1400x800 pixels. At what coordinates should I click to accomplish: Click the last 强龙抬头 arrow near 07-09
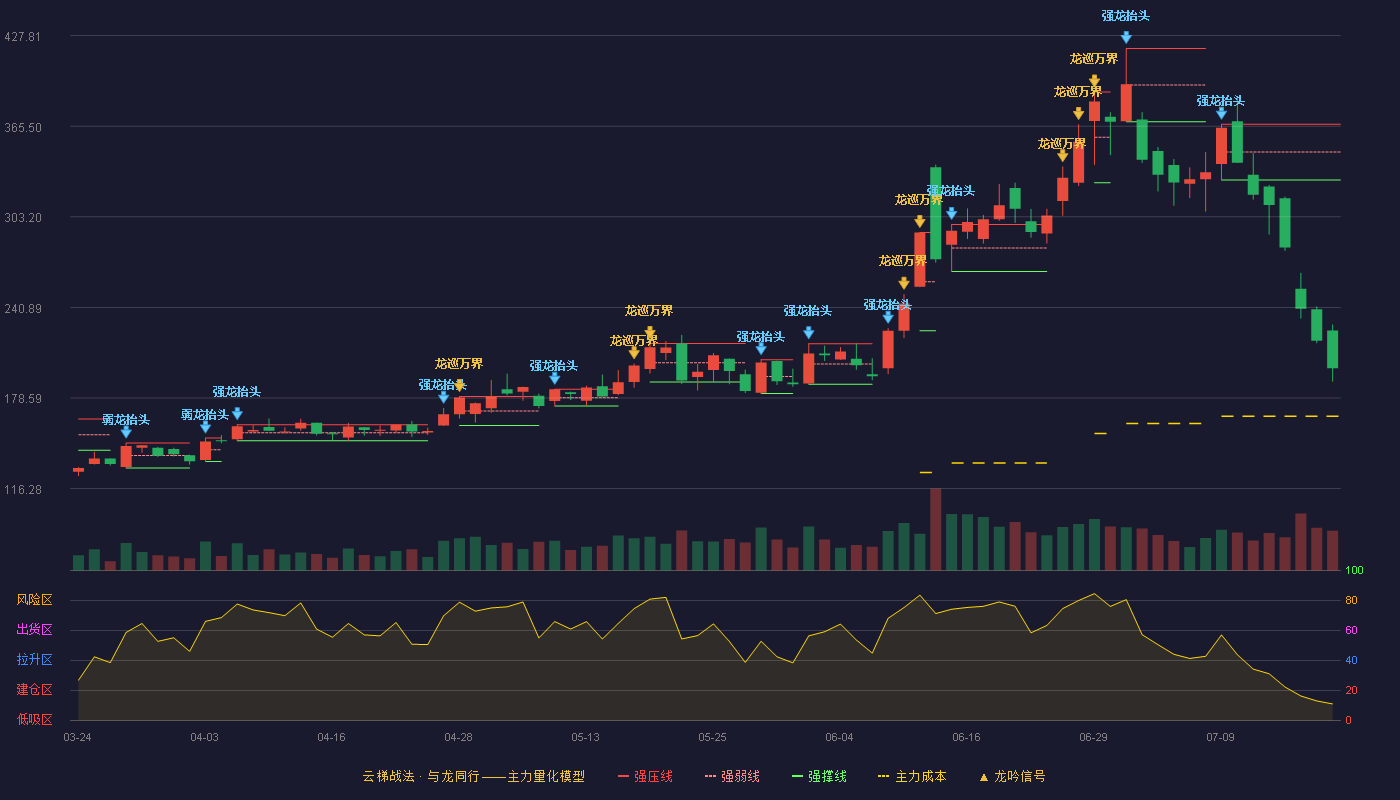tap(1221, 113)
